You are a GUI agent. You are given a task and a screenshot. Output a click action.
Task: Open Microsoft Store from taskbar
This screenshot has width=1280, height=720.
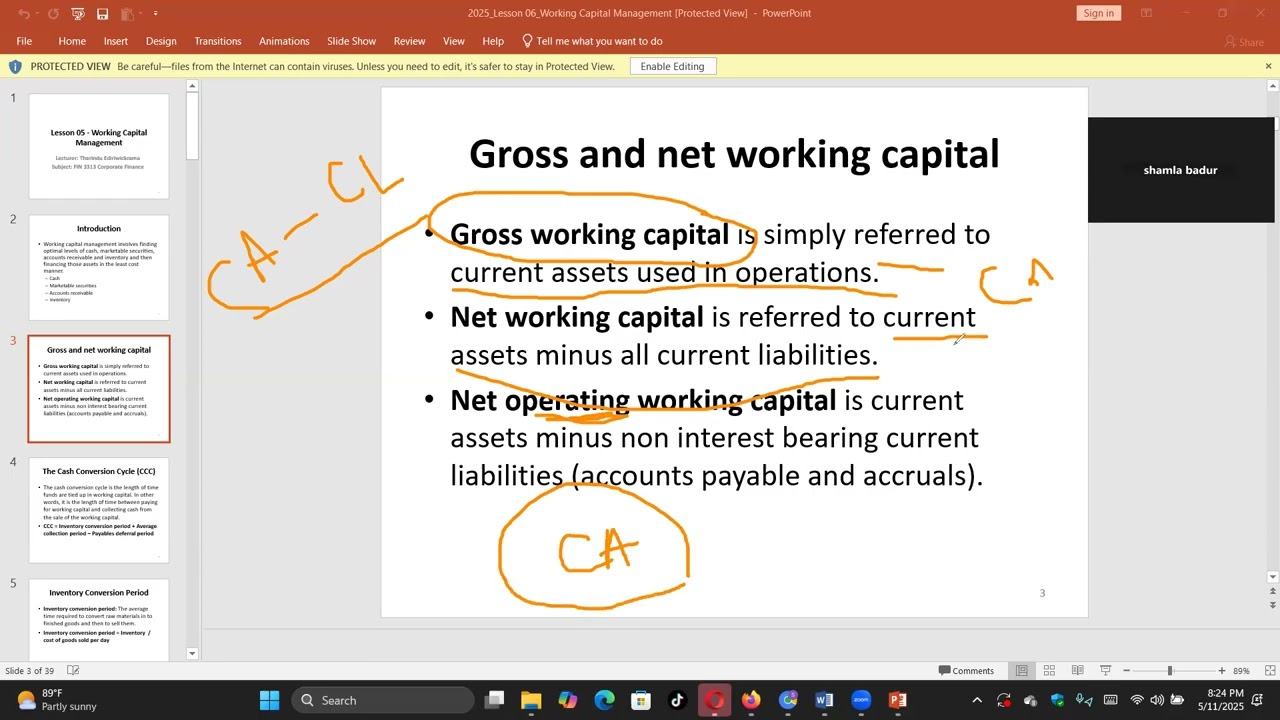[x=641, y=700]
